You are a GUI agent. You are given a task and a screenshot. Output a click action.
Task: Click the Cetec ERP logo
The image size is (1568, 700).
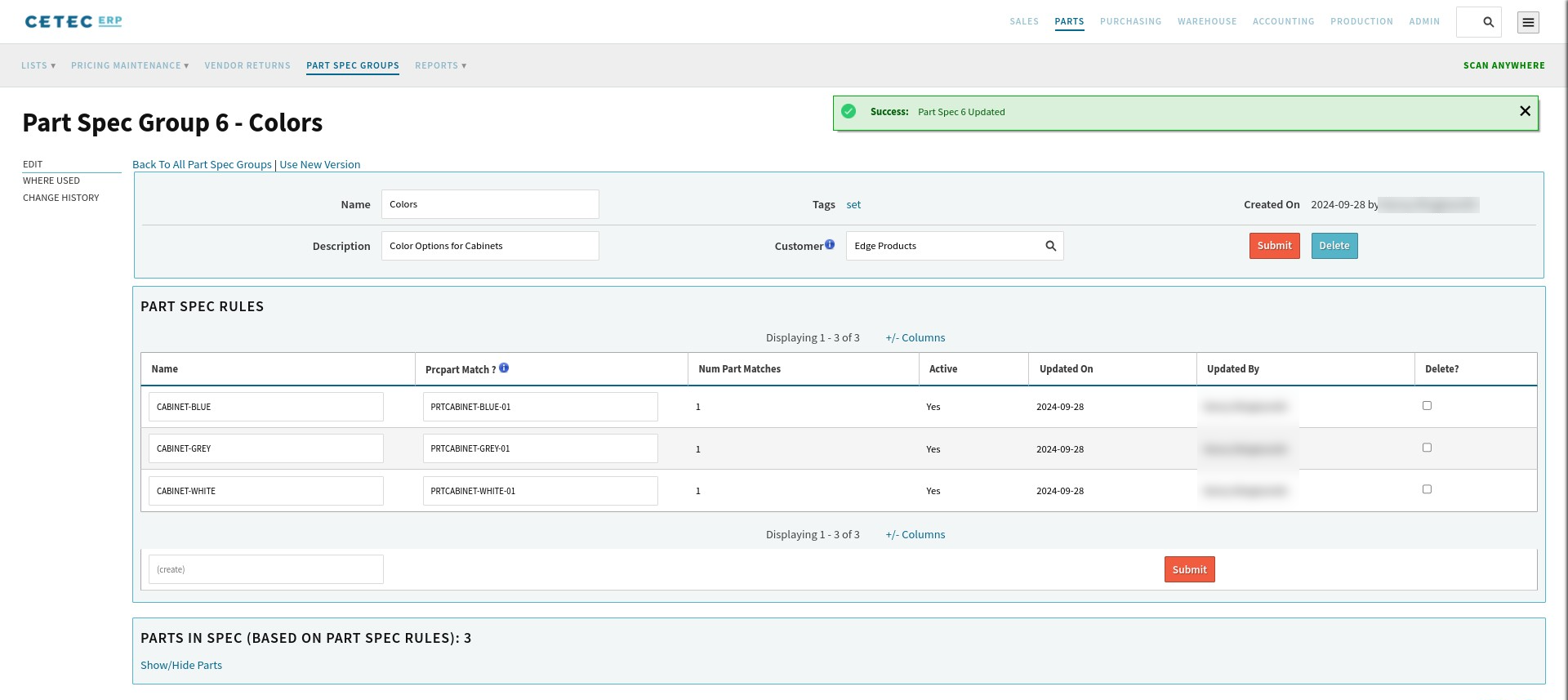click(73, 21)
